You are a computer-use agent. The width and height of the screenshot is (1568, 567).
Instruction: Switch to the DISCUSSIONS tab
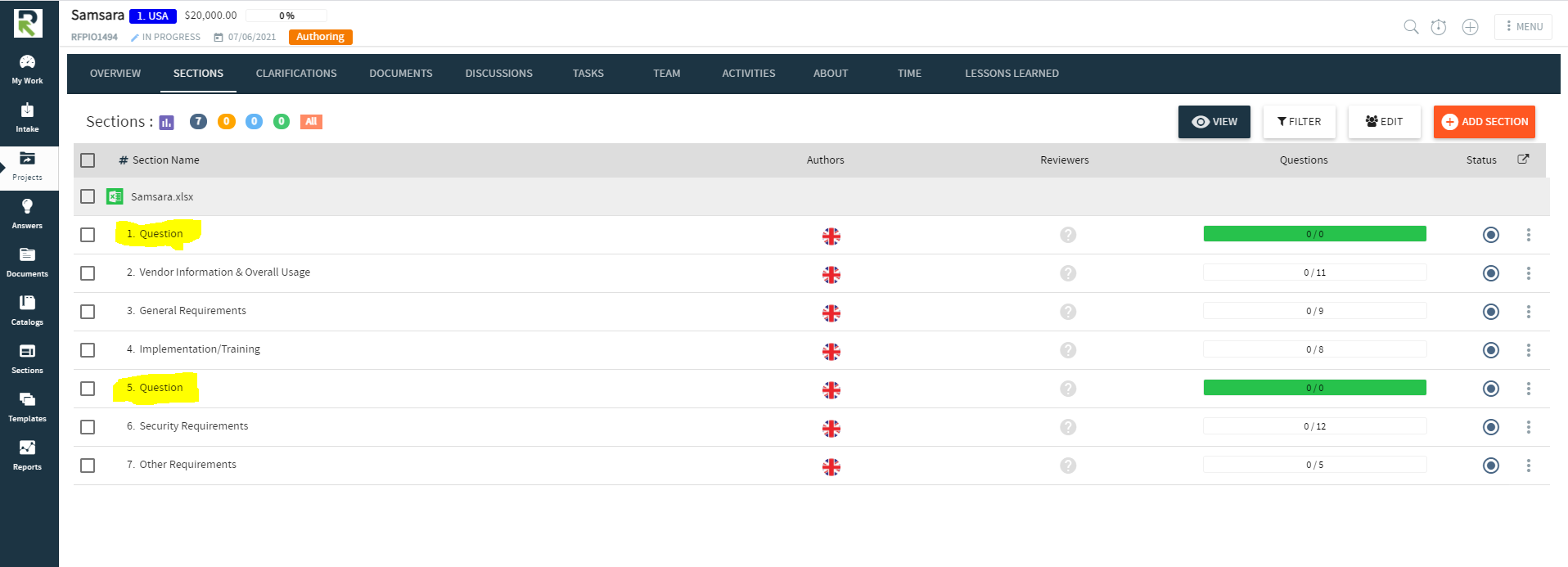[x=499, y=74]
